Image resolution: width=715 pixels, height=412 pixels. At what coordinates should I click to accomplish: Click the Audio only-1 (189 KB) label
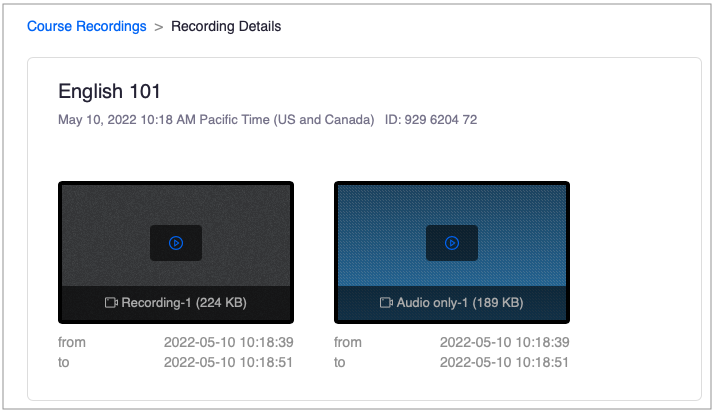459,302
